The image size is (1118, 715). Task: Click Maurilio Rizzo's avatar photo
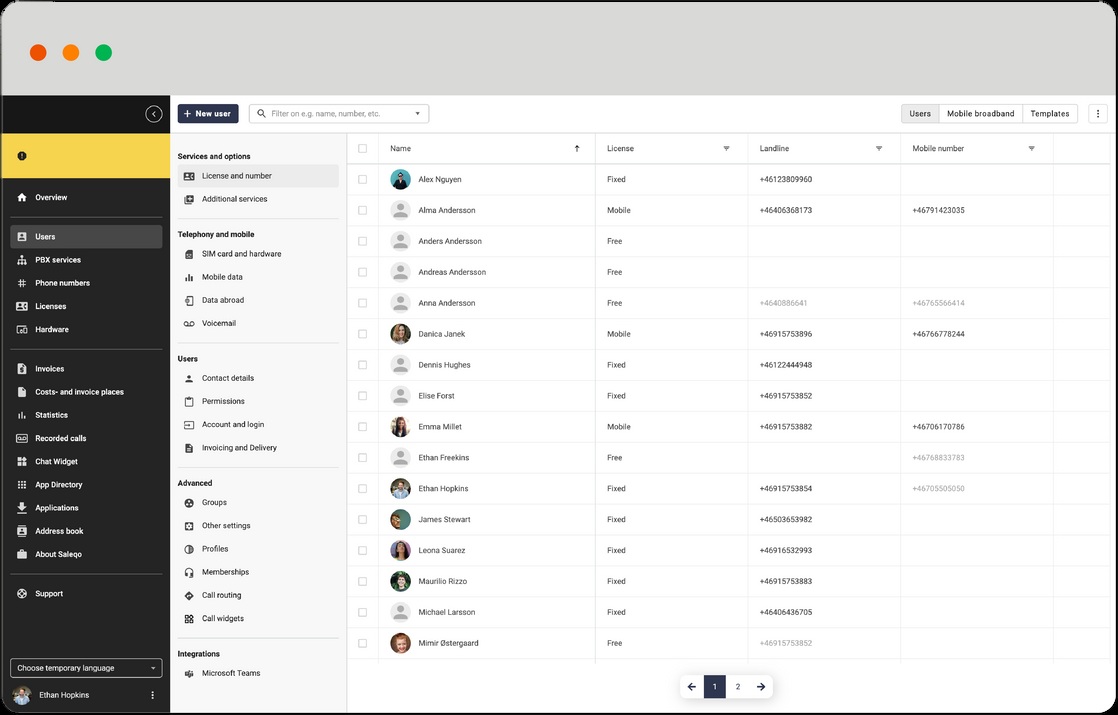coord(401,581)
